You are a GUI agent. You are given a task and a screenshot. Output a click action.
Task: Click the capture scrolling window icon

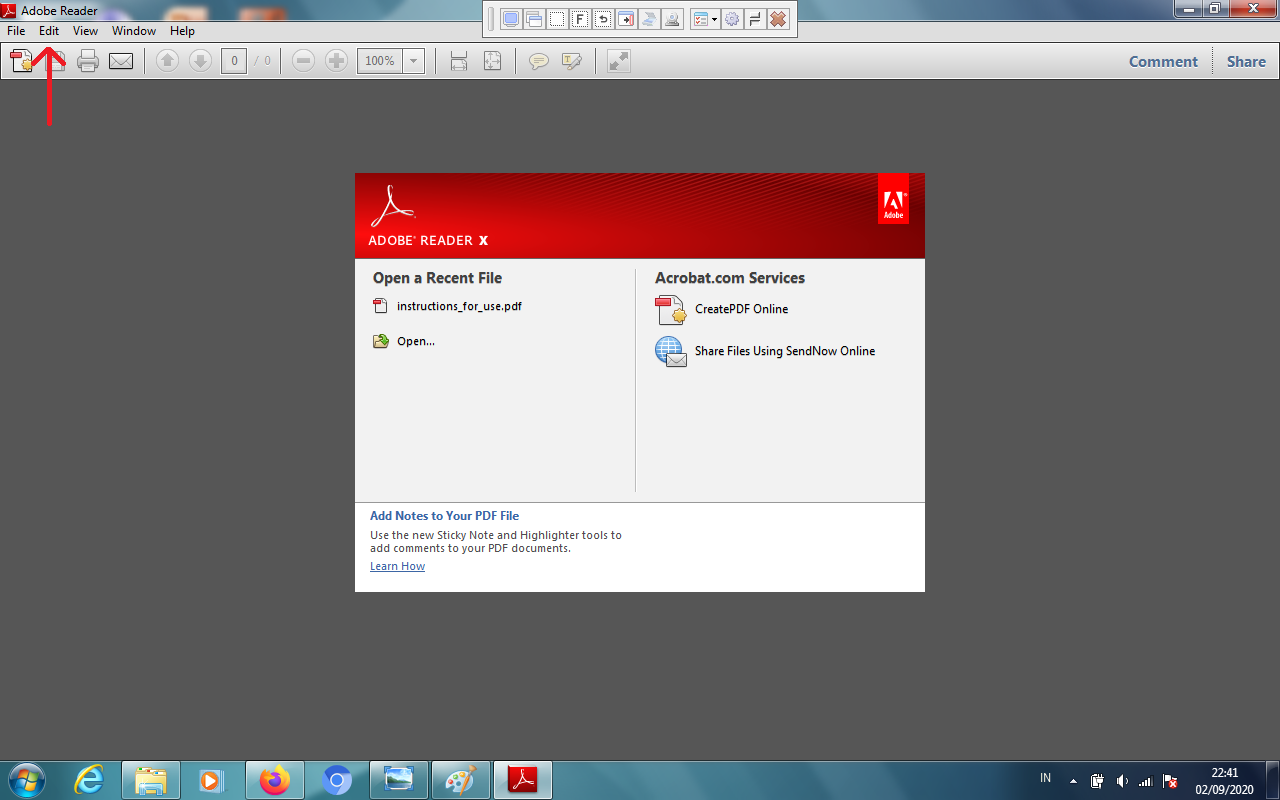click(626, 19)
